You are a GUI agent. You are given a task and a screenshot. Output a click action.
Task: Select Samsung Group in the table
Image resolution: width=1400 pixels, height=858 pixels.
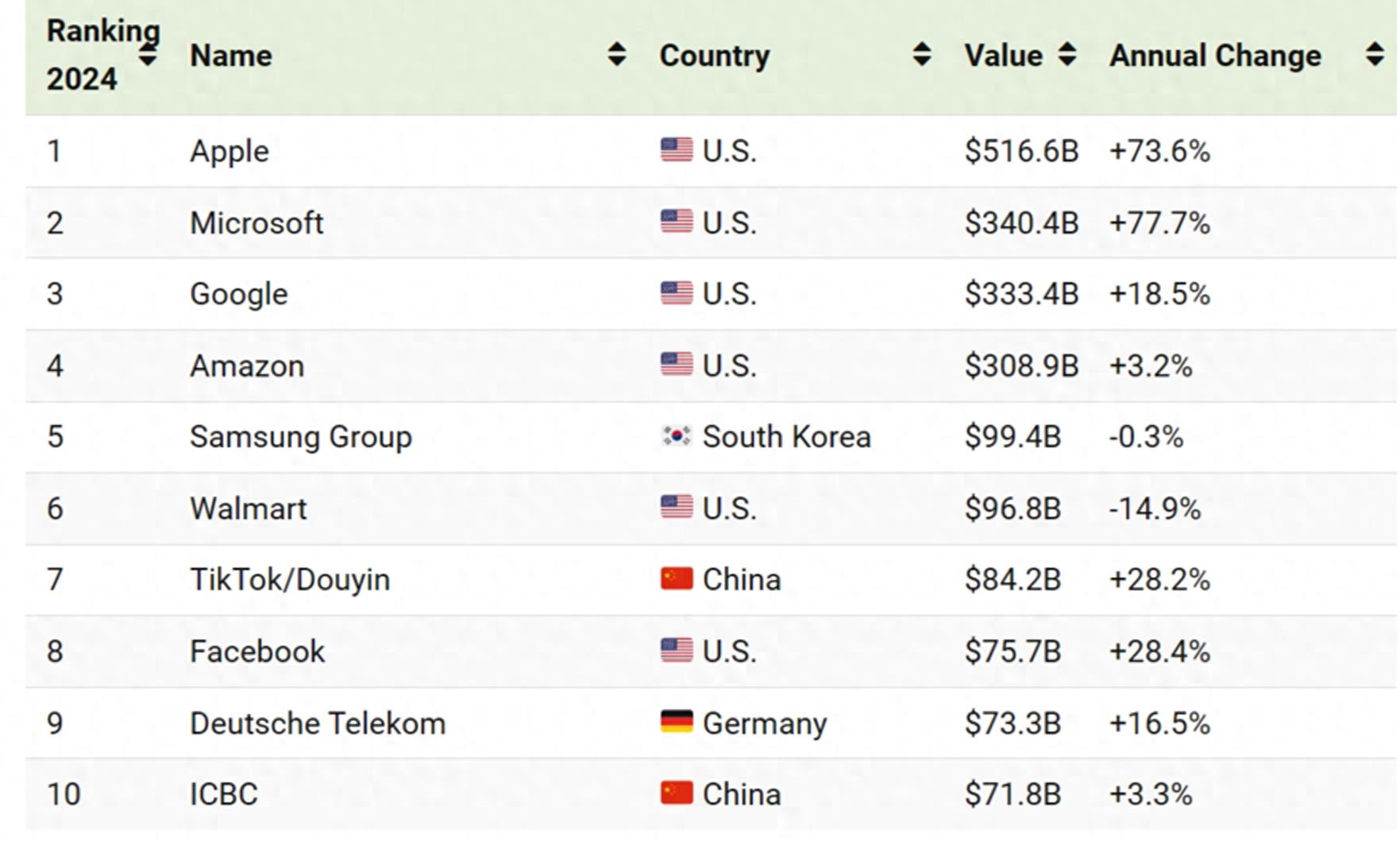click(301, 437)
